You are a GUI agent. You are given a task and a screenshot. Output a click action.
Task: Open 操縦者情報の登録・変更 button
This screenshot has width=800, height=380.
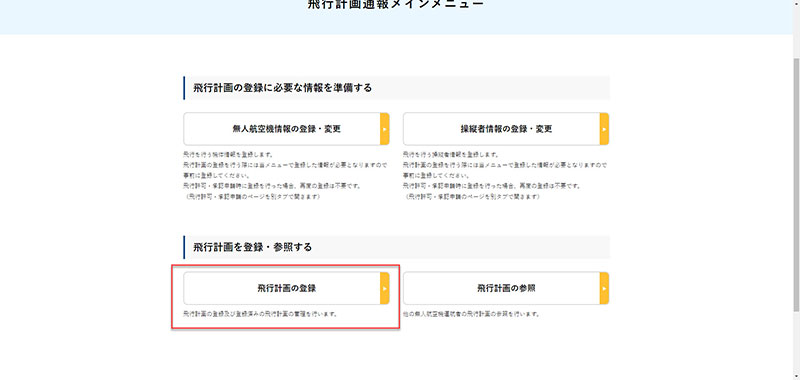506,129
